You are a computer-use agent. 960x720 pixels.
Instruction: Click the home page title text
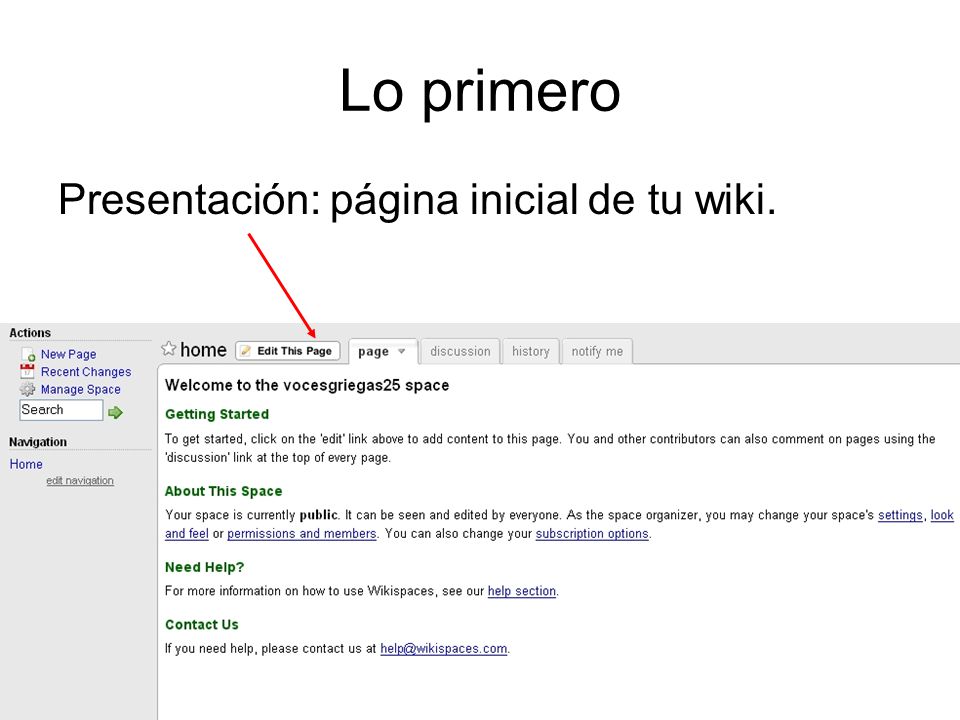click(x=203, y=350)
